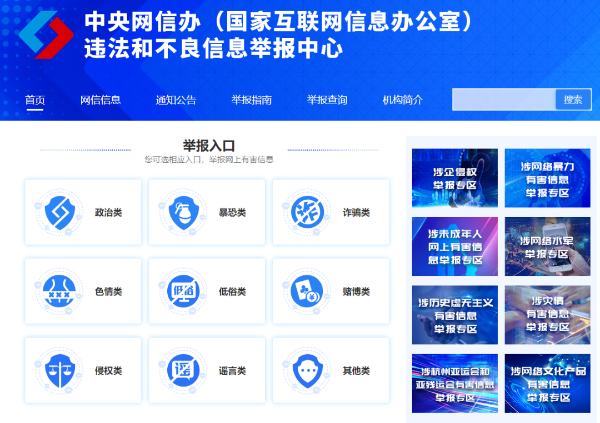Viewport: 600px width, 423px height.
Task: Click the 搜索 button
Action: pyautogui.click(x=573, y=100)
